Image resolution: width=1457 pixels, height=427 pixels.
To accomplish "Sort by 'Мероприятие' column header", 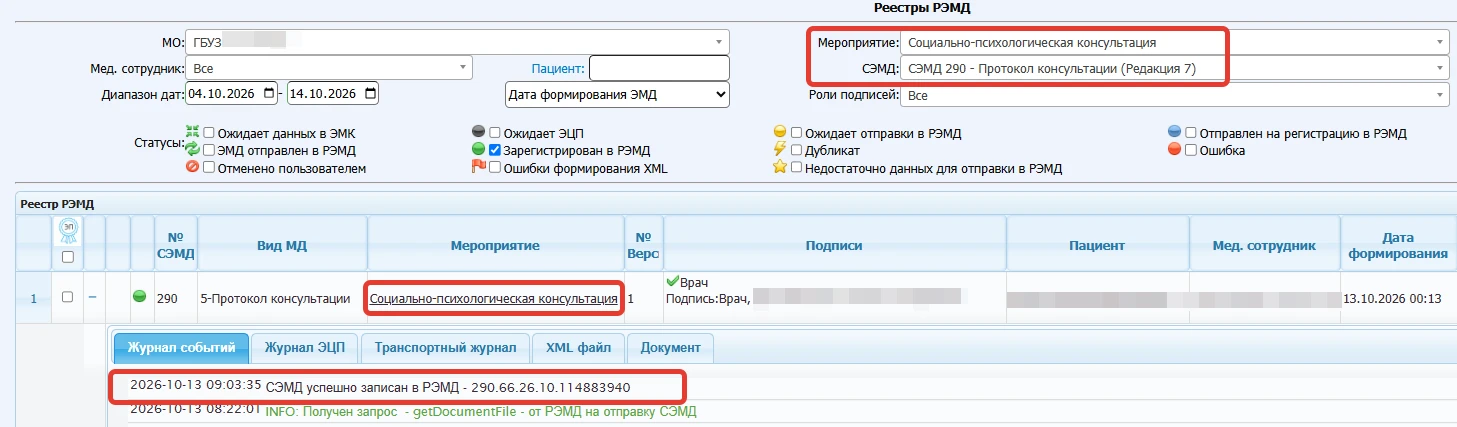I will tap(495, 245).
